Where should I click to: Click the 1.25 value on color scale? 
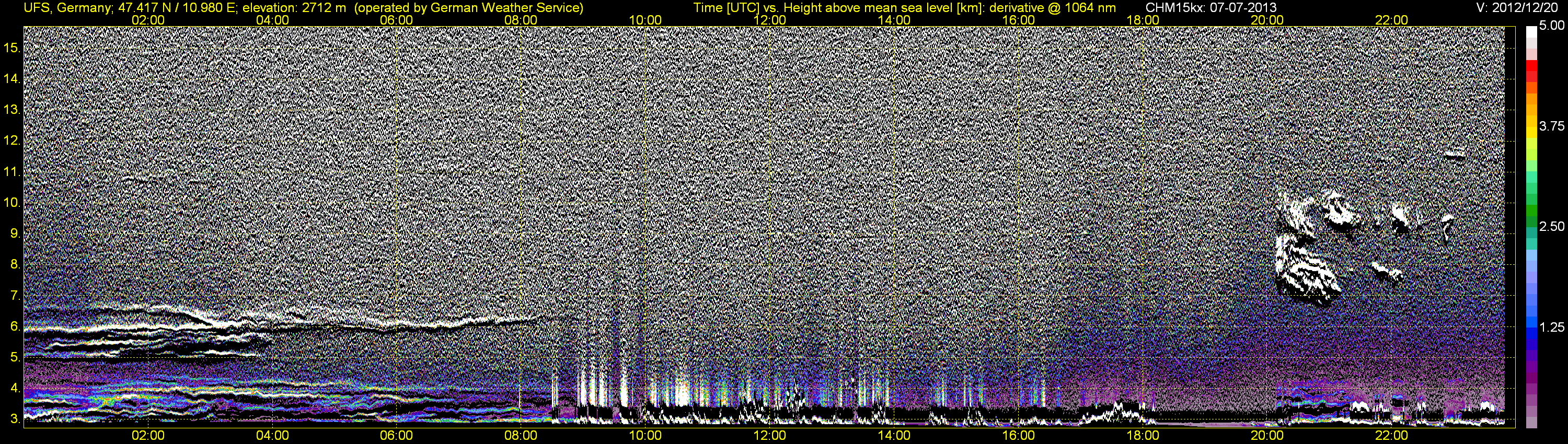(1552, 327)
